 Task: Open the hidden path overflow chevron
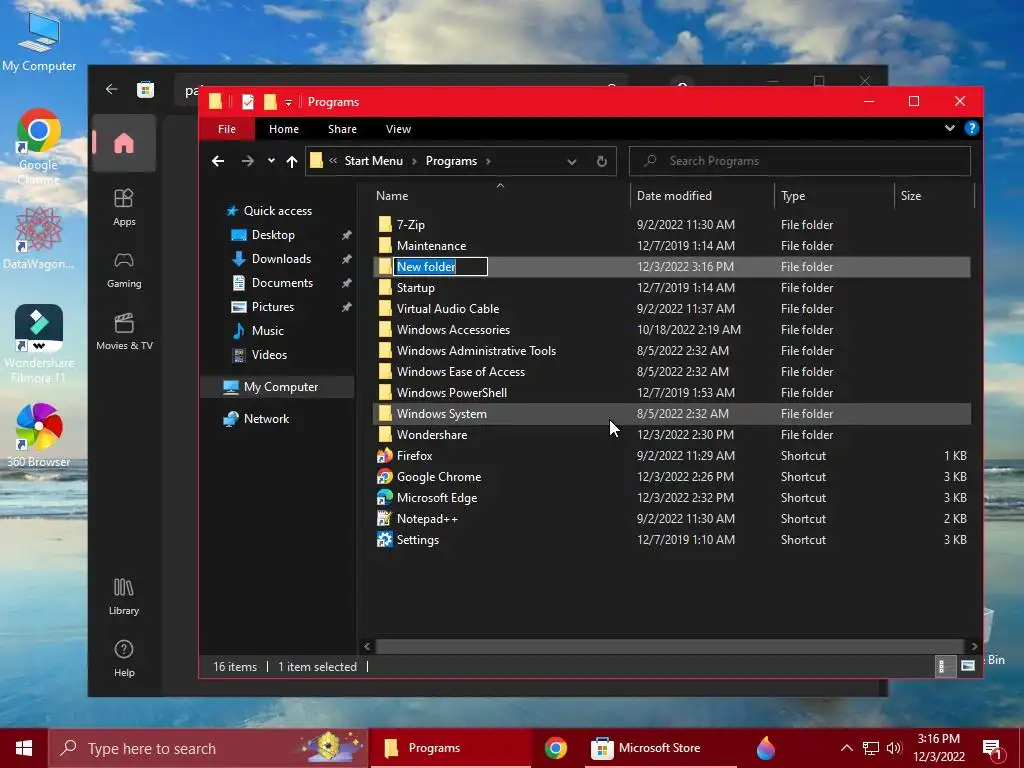pyautogui.click(x=333, y=161)
